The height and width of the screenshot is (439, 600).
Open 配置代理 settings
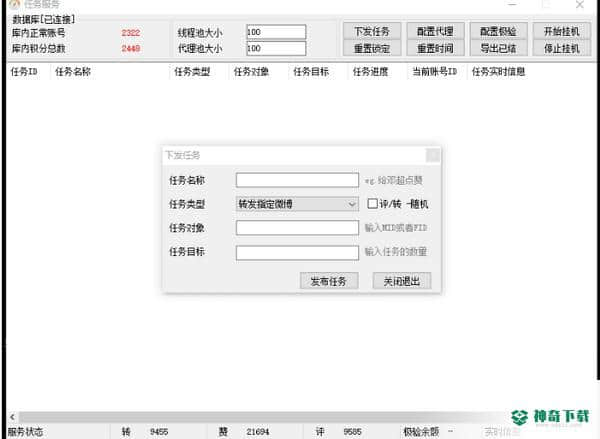[x=435, y=31]
